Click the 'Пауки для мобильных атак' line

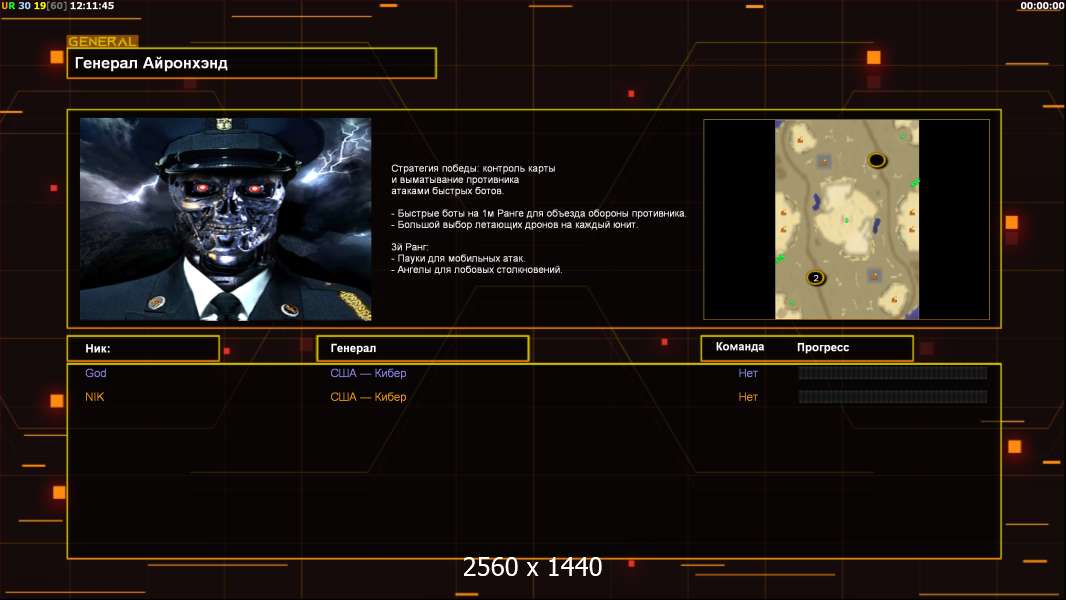click(x=458, y=258)
